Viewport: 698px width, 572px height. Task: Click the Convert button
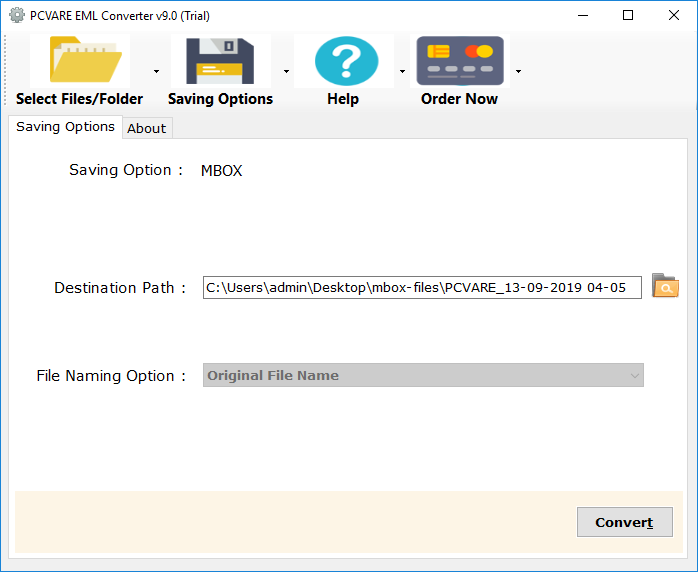tap(625, 522)
